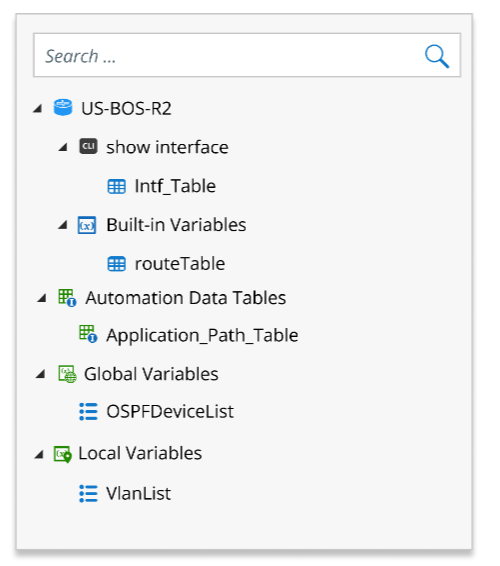This screenshot has height=566, width=500.
Task: Click the table icon next to routeTable
Action: pos(117,264)
